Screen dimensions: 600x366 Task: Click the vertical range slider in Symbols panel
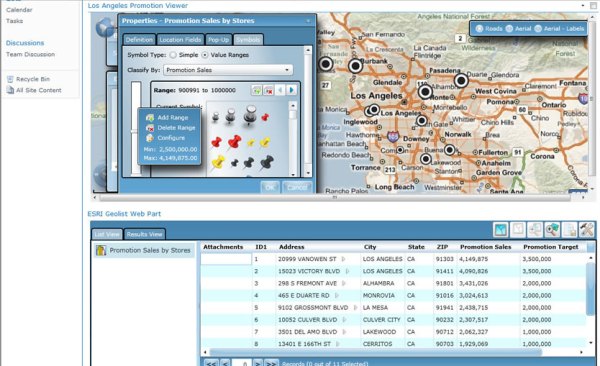point(136,128)
